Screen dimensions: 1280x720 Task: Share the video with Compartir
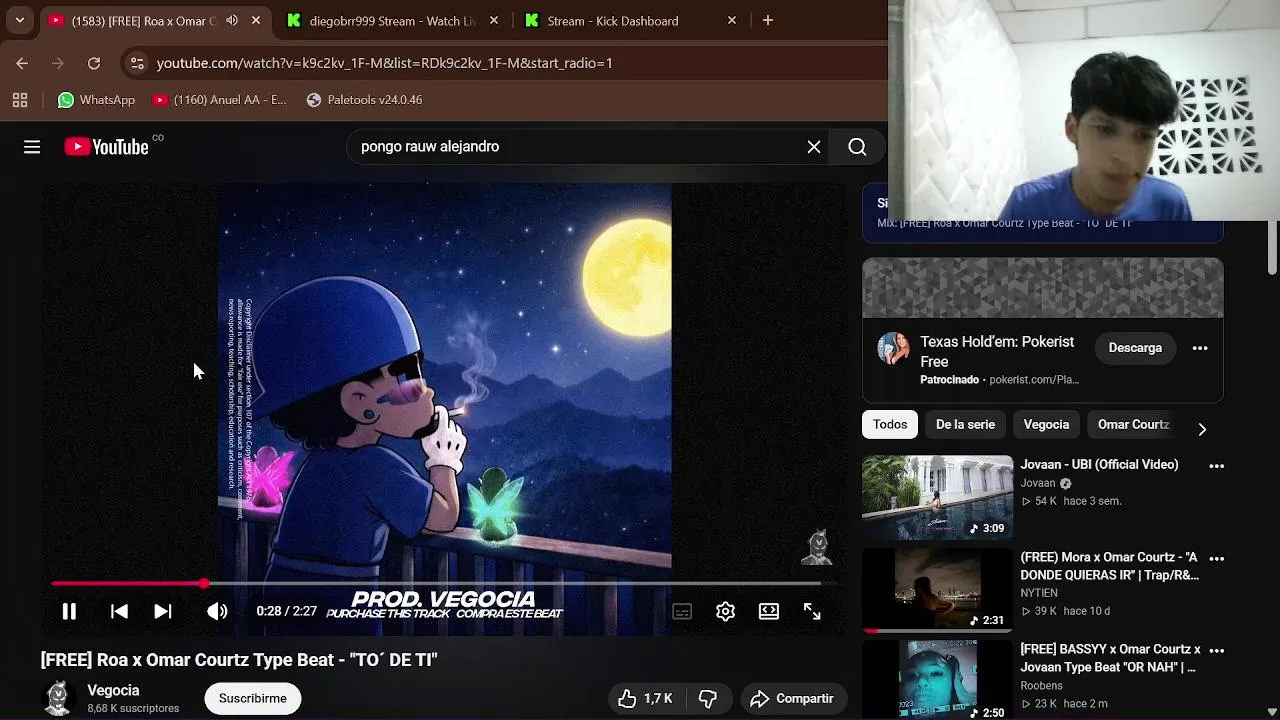pos(792,698)
